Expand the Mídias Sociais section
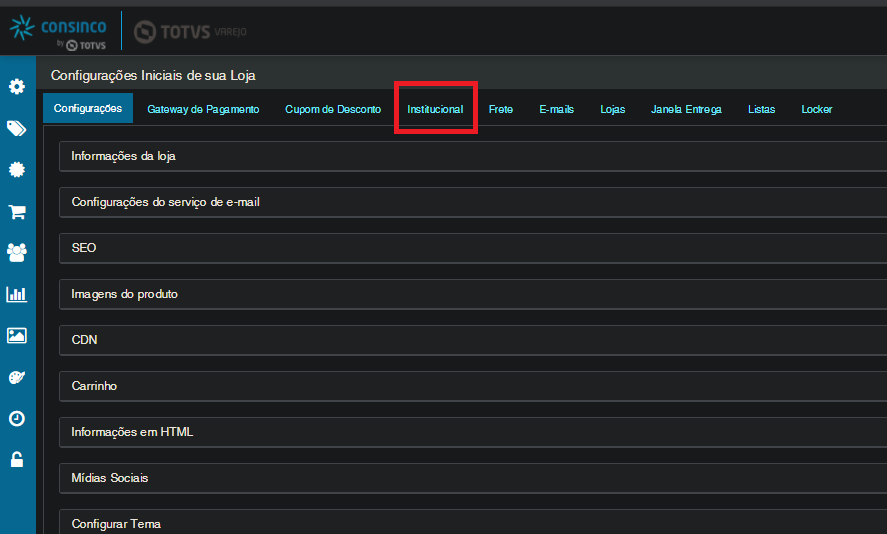Viewport: 887px width, 534px height. pyautogui.click(x=473, y=478)
